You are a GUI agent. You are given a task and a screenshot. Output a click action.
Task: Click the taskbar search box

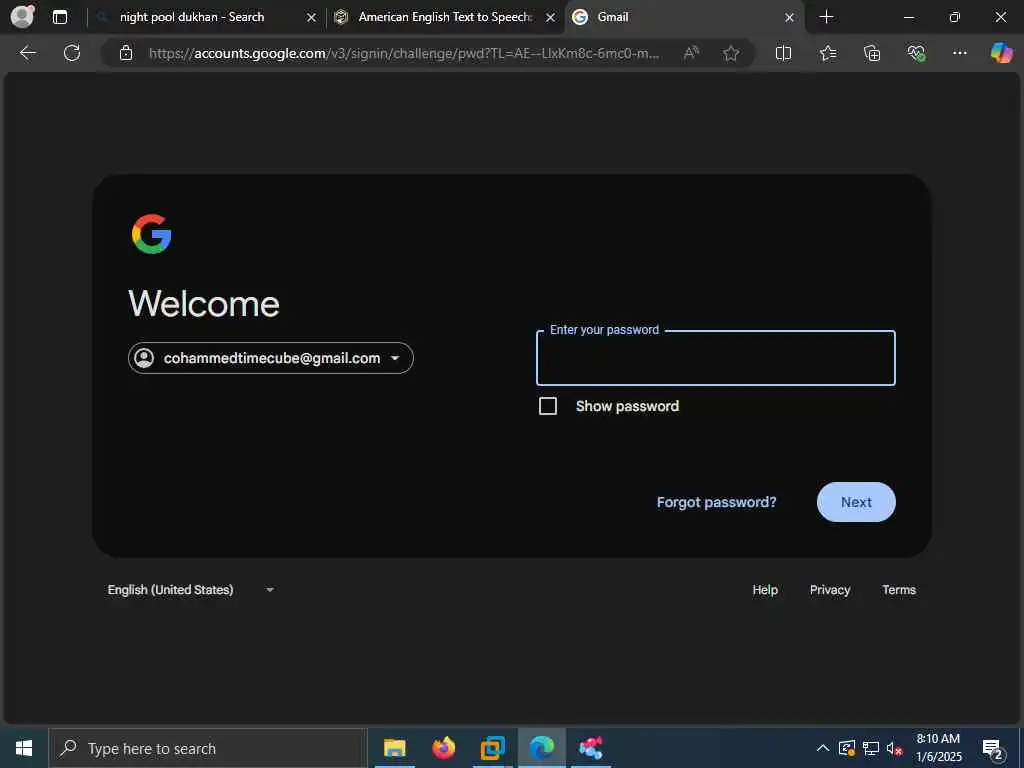pos(208,748)
